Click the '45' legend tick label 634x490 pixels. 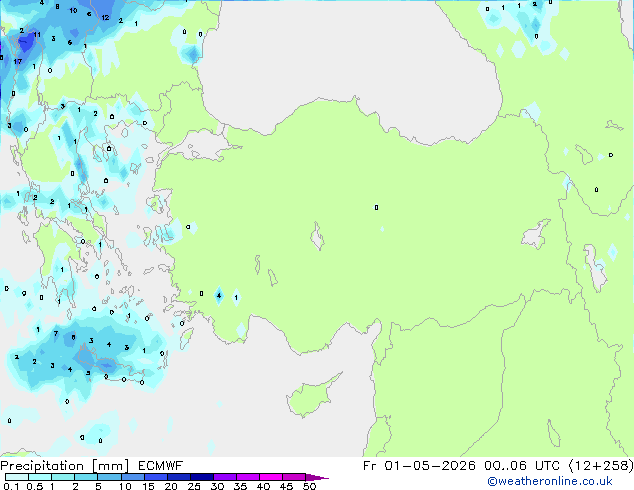click(287, 486)
